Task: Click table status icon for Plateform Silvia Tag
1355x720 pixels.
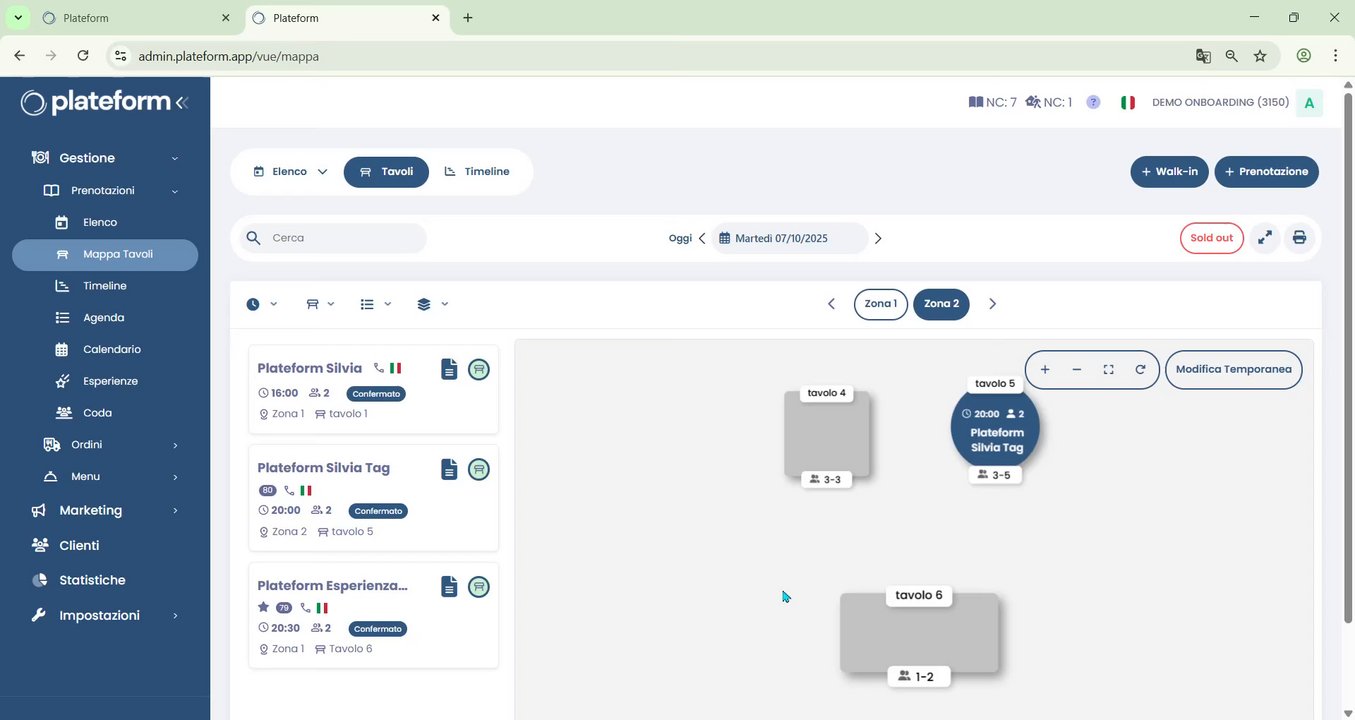Action: [479, 469]
